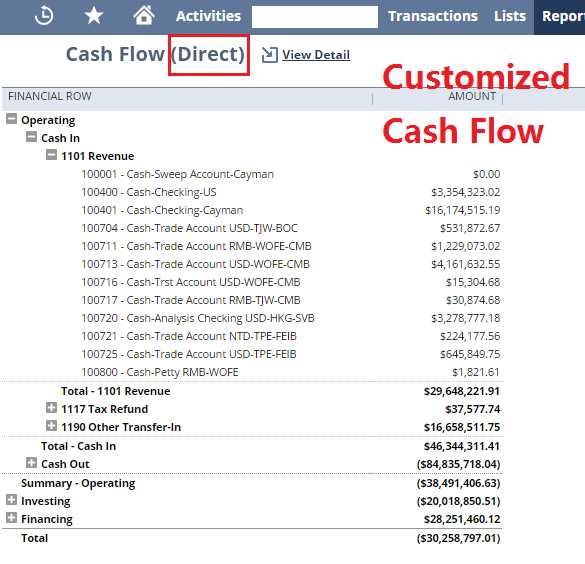
Task: Click the Total - Cash In label
Action: [x=78, y=446]
